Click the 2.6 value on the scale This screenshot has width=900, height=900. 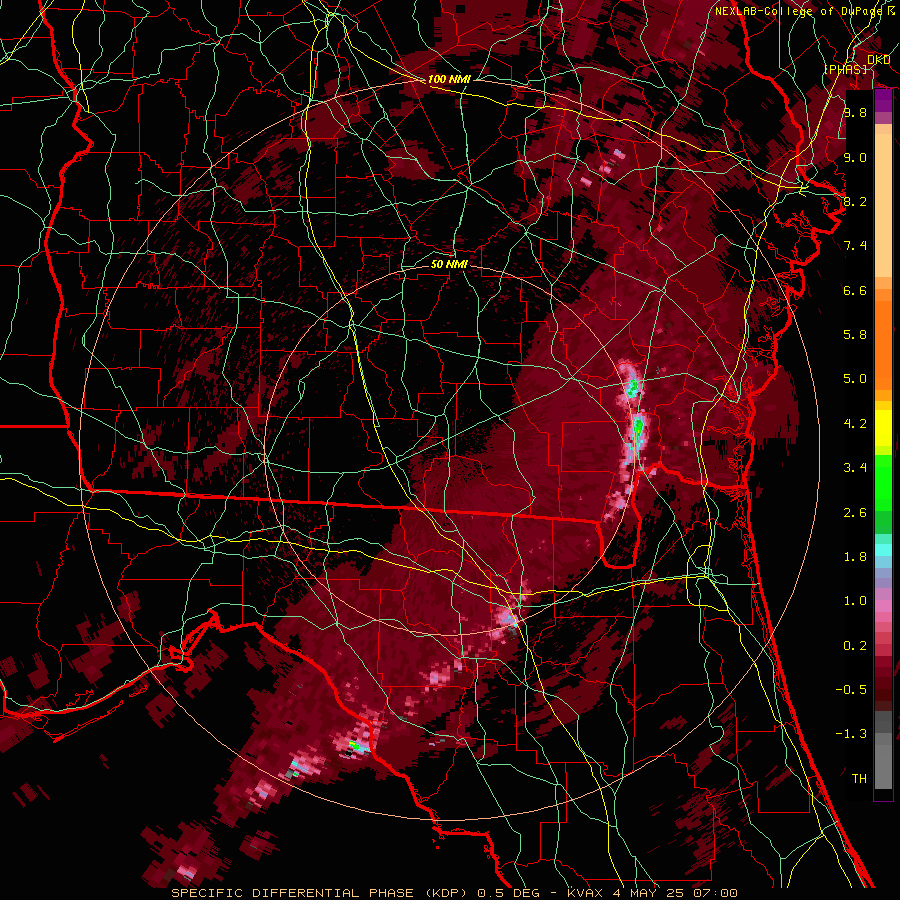pyautogui.click(x=855, y=513)
